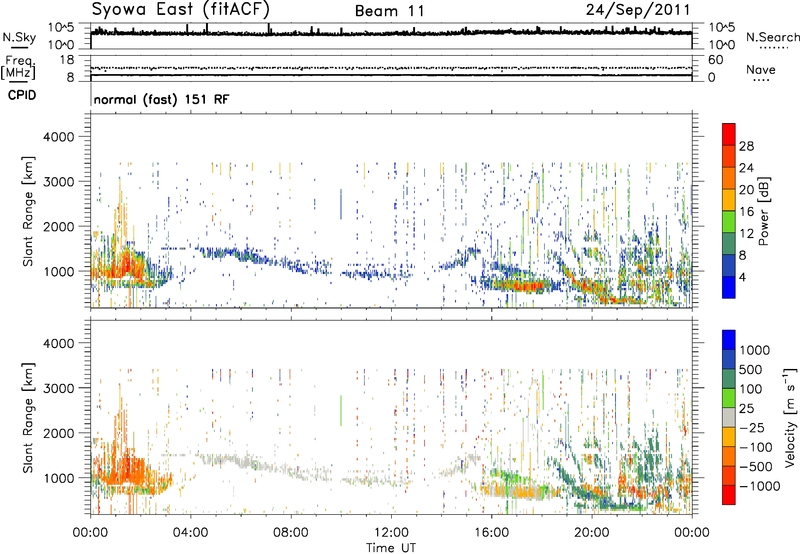Click the '2000' tick on the velocity panel
This screenshot has height=554, width=800.
tap(58, 433)
